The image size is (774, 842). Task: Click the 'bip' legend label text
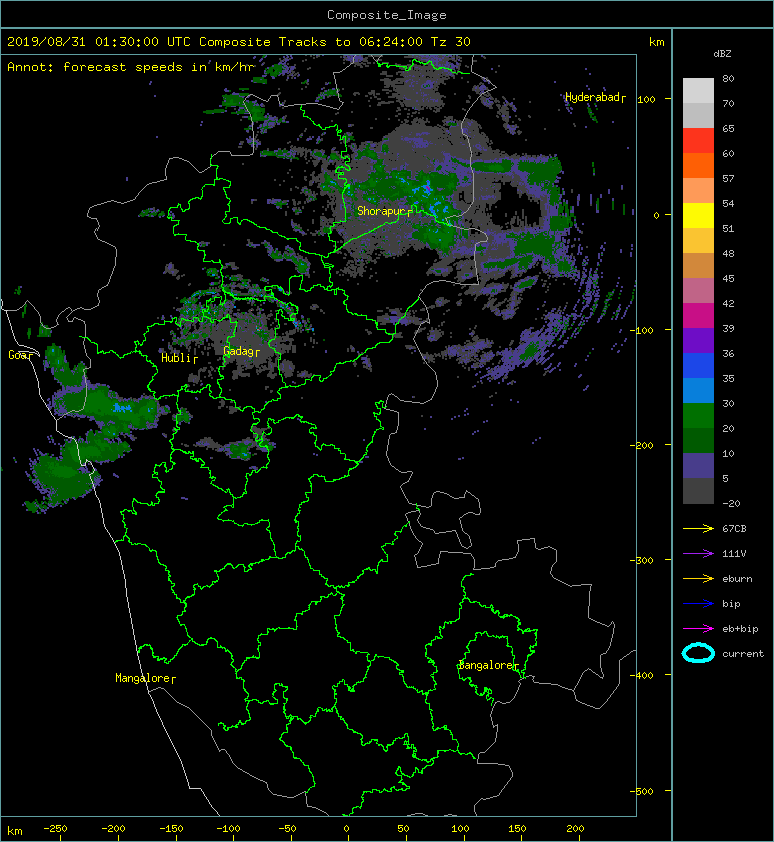pyautogui.click(x=731, y=604)
